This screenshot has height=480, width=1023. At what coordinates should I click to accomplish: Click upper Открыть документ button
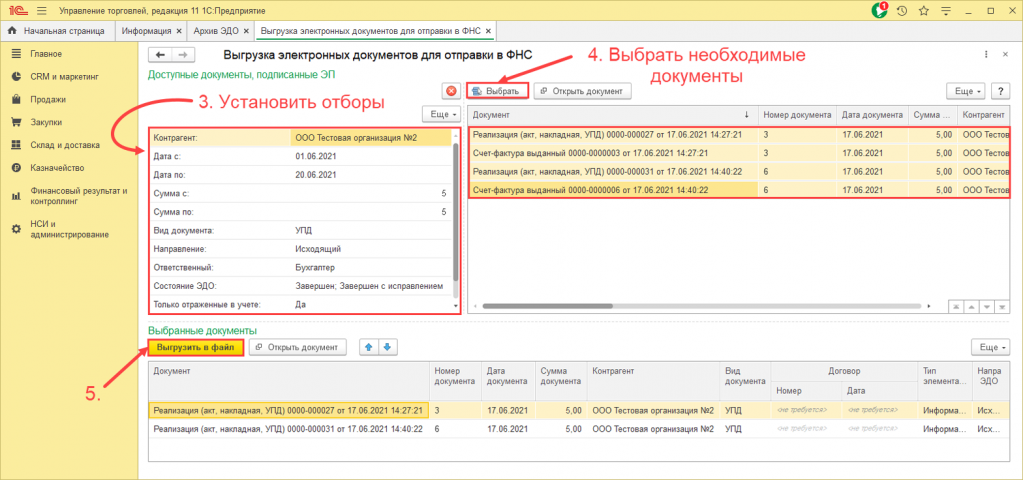pyautogui.click(x=583, y=91)
